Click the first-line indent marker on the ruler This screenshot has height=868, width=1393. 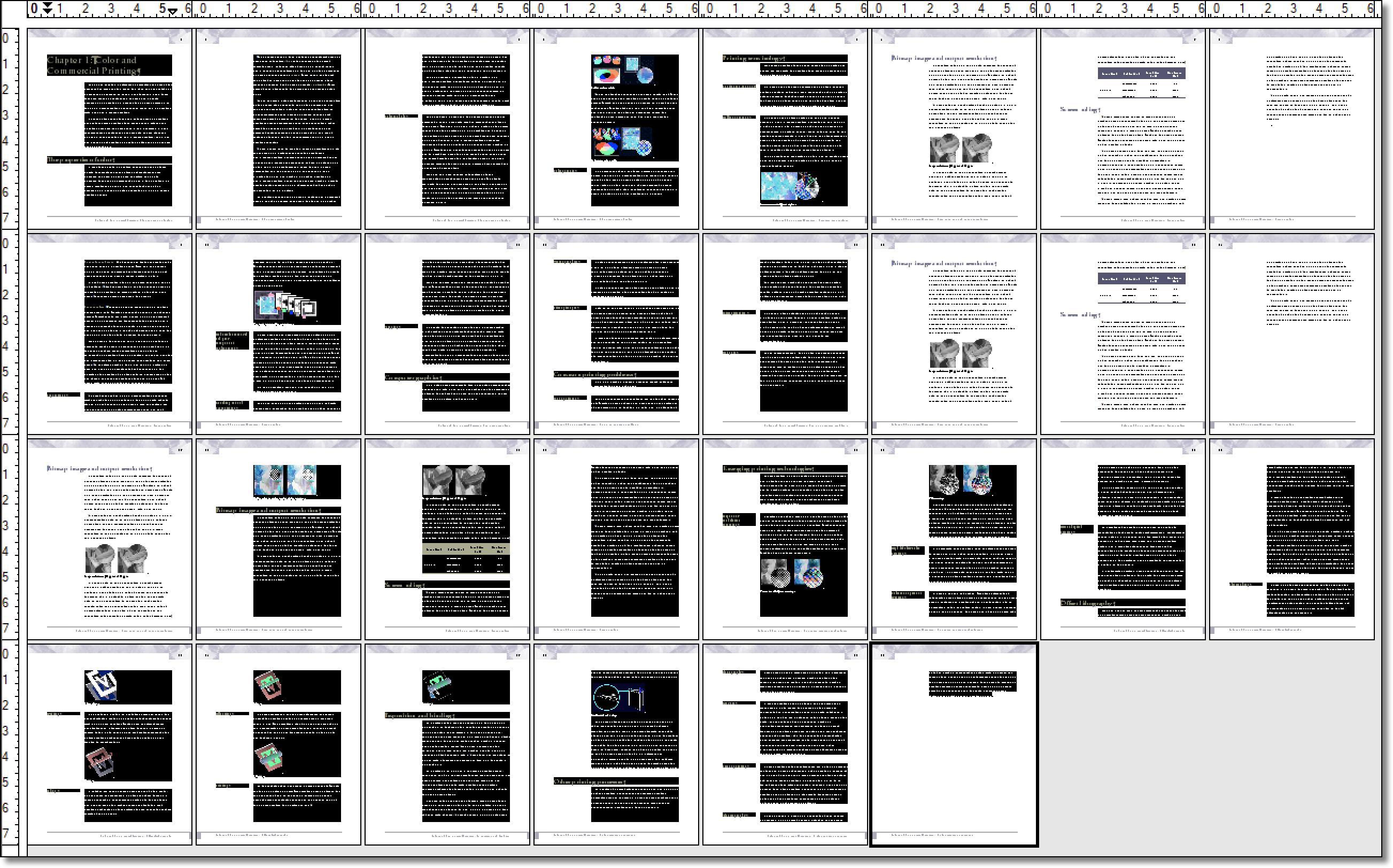point(48,7)
